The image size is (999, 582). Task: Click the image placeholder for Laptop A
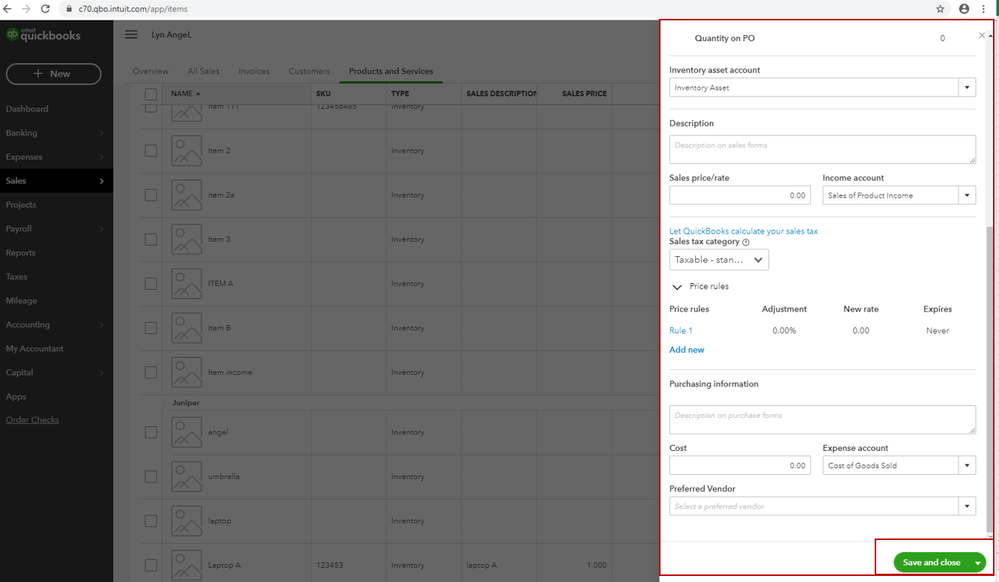(187, 565)
